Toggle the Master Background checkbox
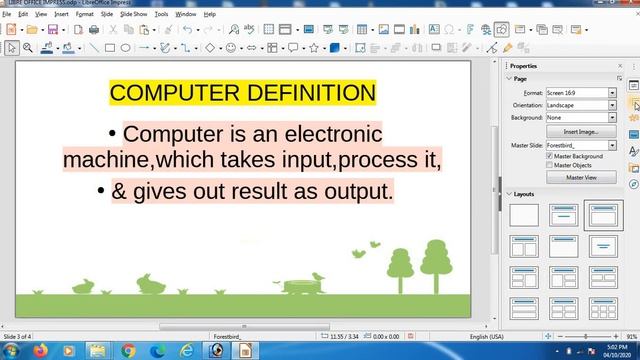This screenshot has height=360, width=640. tap(549, 156)
